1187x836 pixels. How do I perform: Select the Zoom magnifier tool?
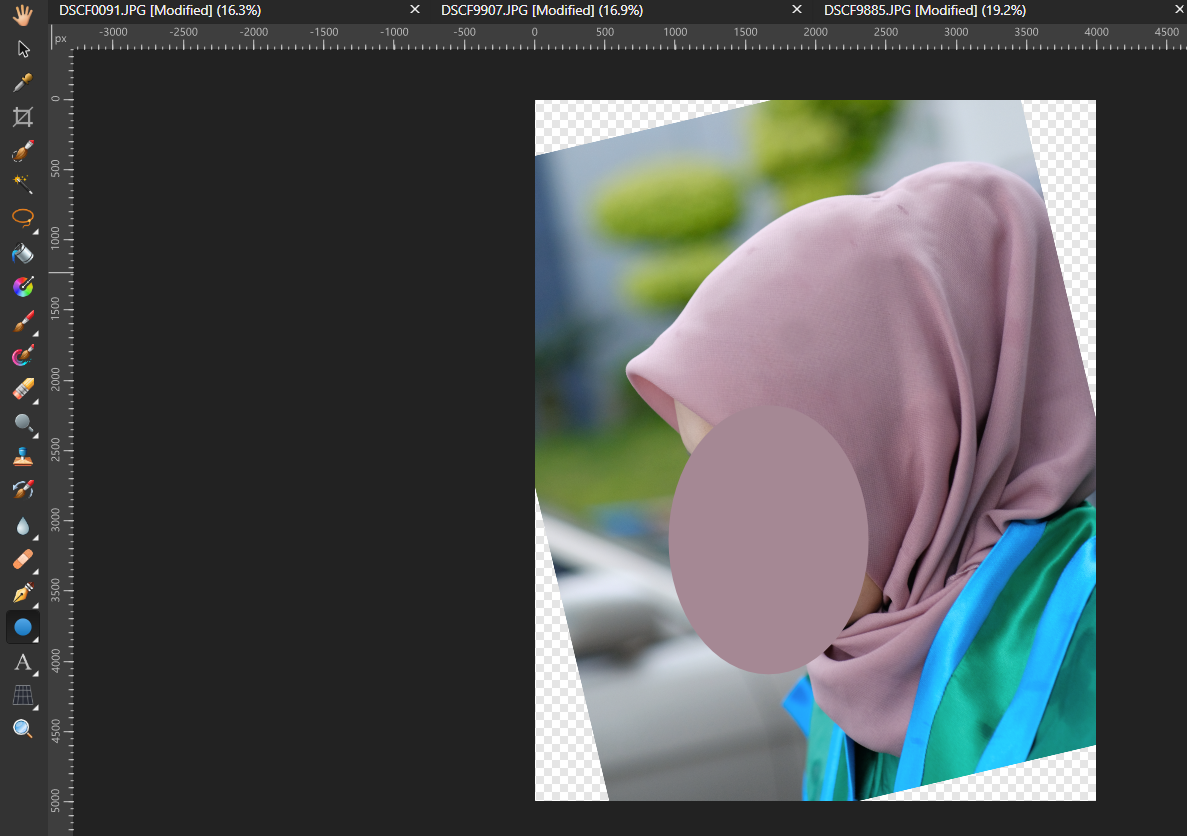(x=23, y=728)
